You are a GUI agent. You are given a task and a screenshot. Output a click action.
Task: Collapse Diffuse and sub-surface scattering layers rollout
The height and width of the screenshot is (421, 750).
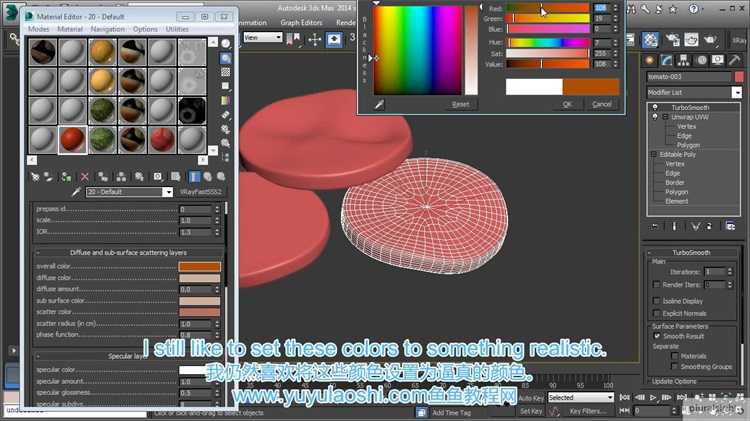tap(128, 253)
